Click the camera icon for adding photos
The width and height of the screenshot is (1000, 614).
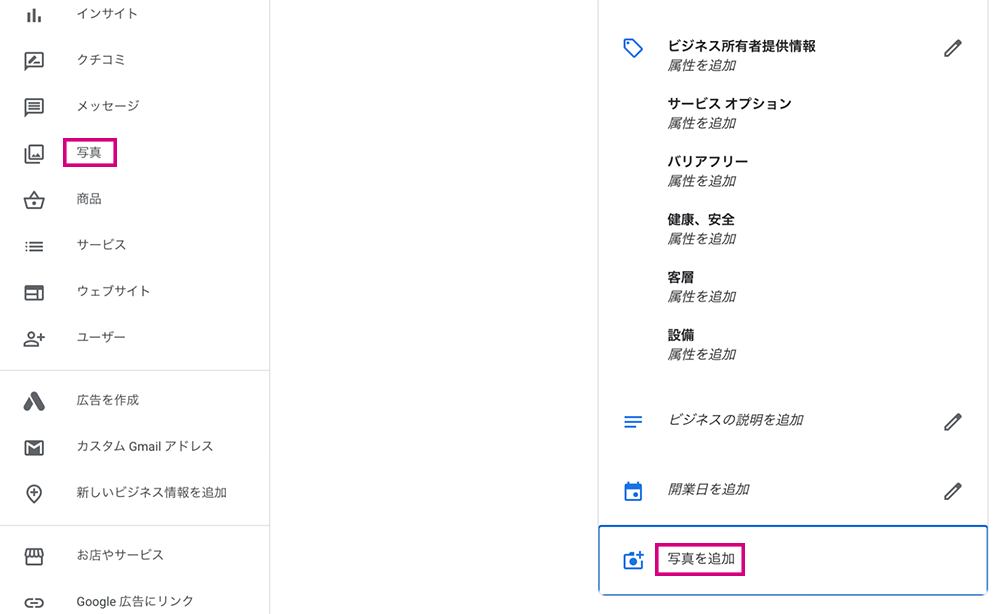point(633,560)
